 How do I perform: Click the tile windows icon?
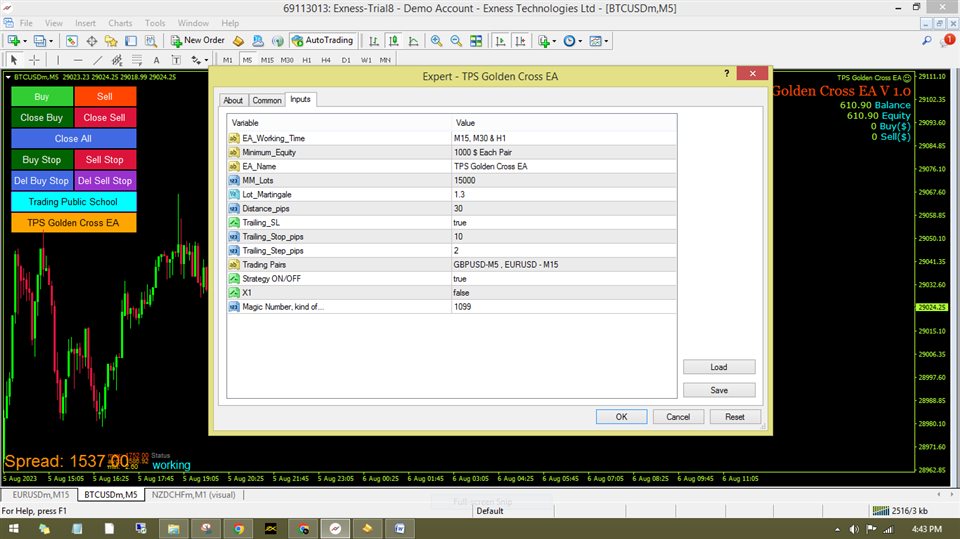coord(476,41)
